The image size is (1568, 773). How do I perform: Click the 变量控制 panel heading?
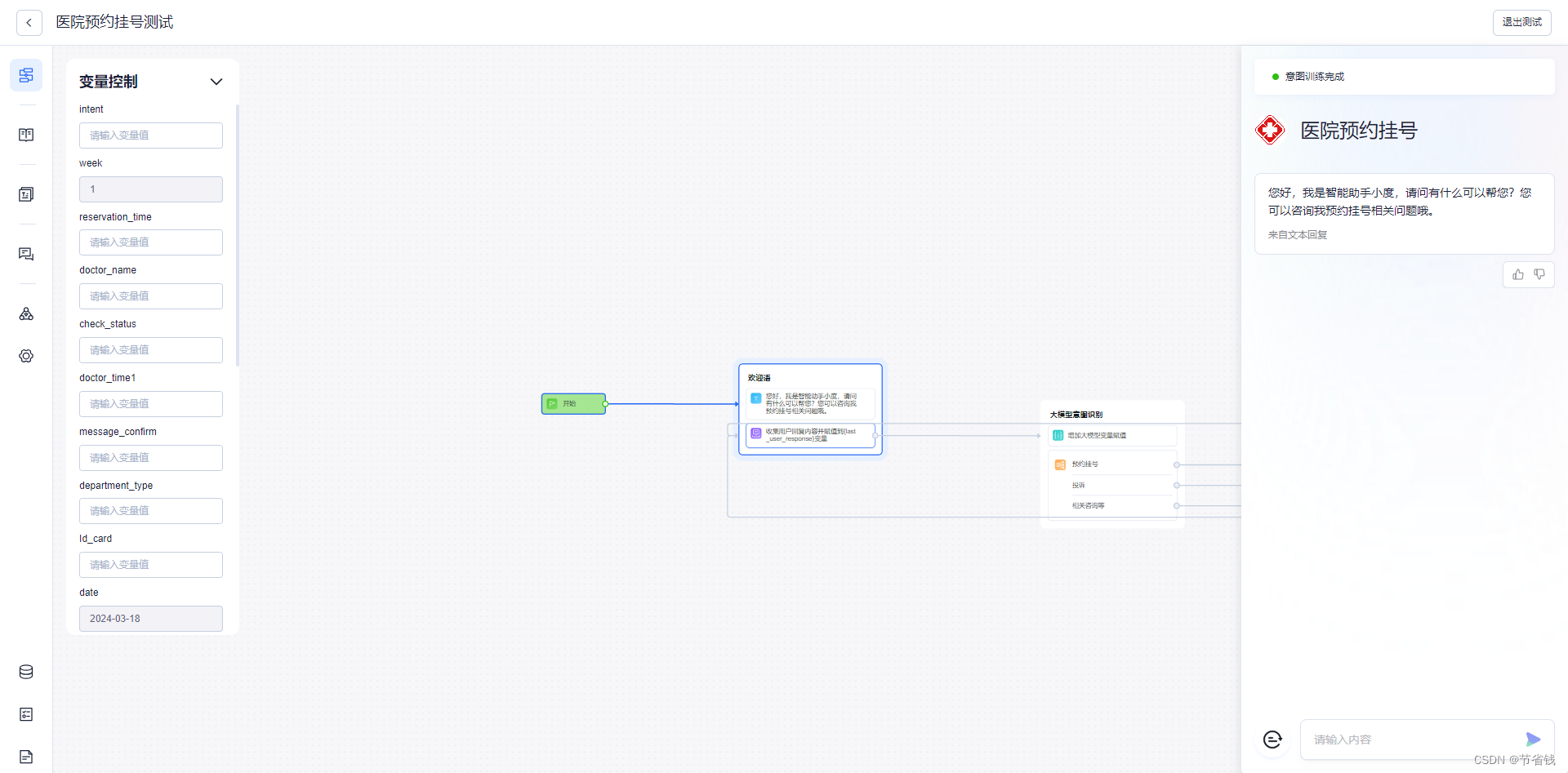point(109,82)
